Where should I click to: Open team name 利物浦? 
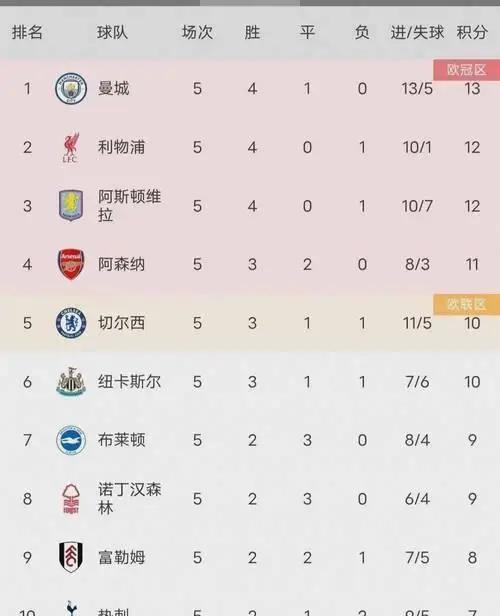121,147
